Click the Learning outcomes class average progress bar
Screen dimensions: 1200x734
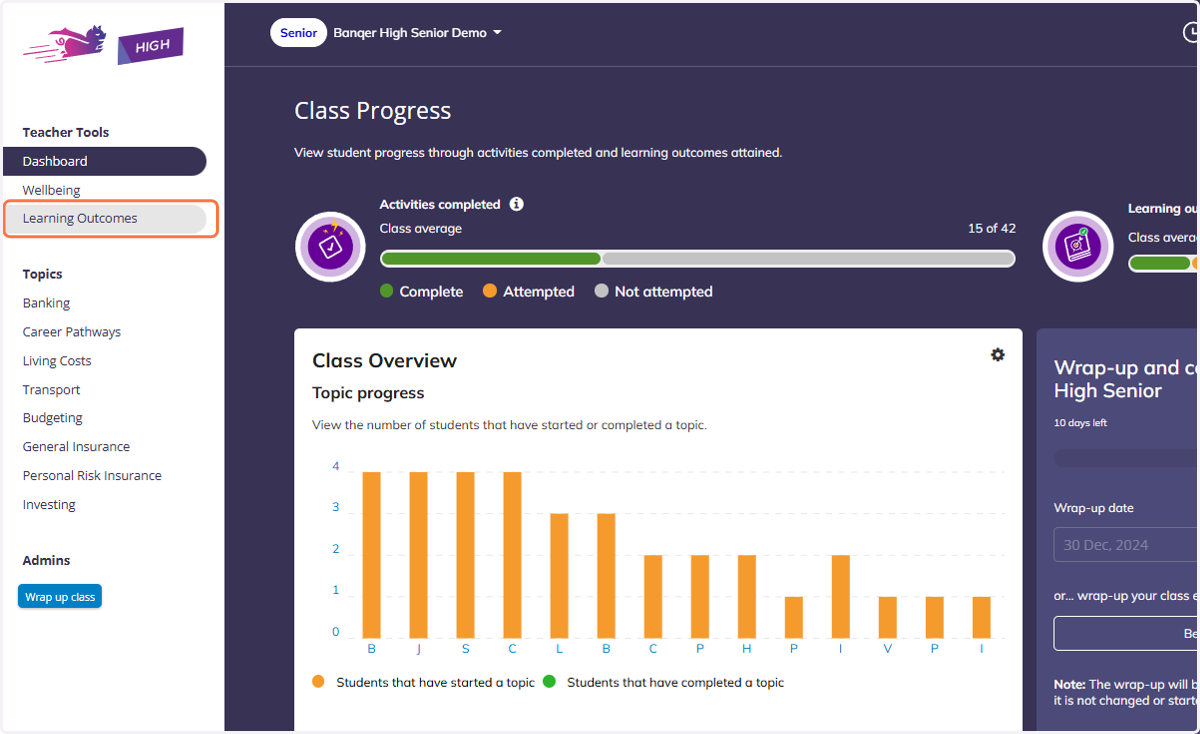(x=1164, y=263)
